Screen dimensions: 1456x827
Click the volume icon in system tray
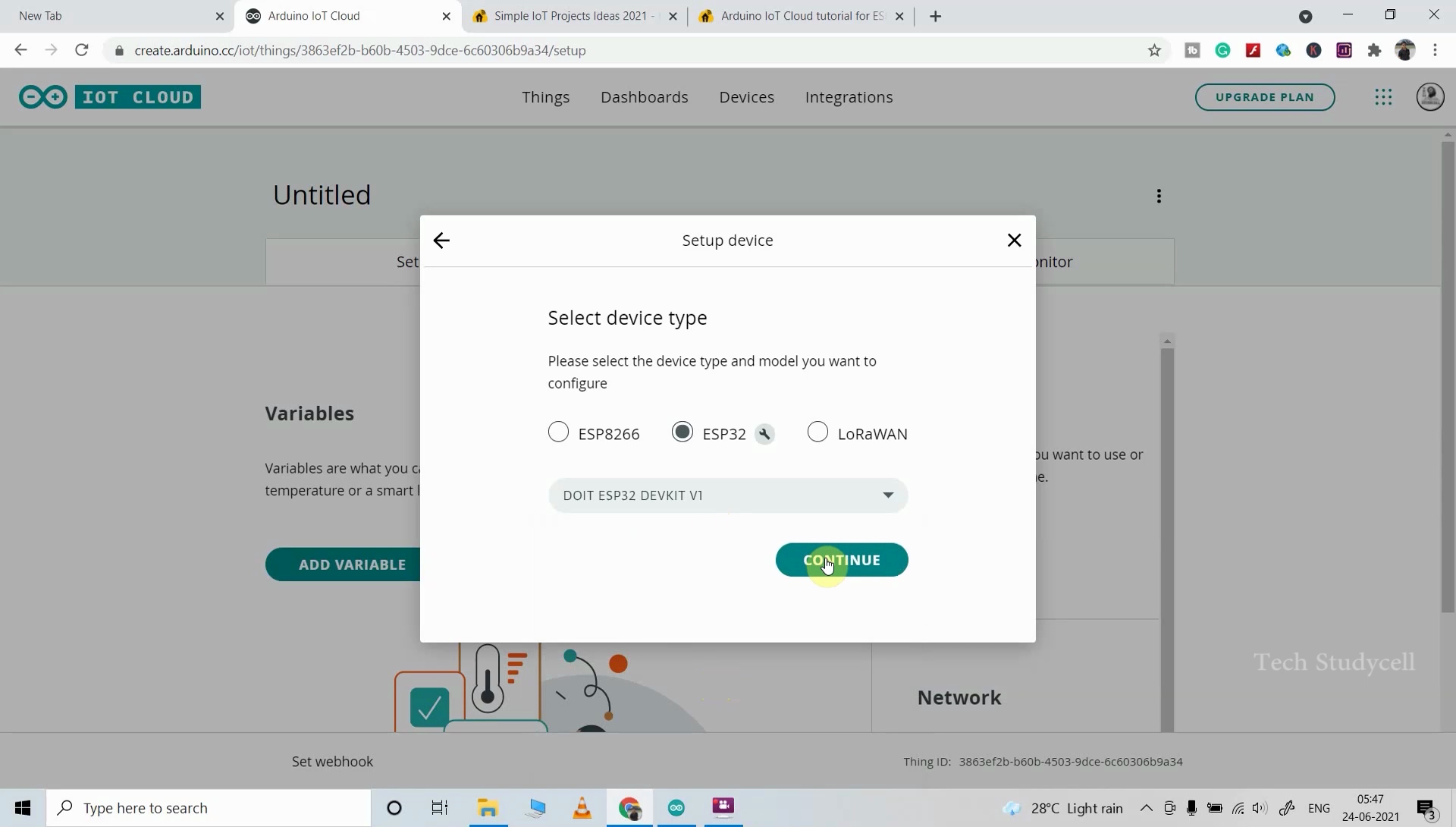tap(1260, 808)
